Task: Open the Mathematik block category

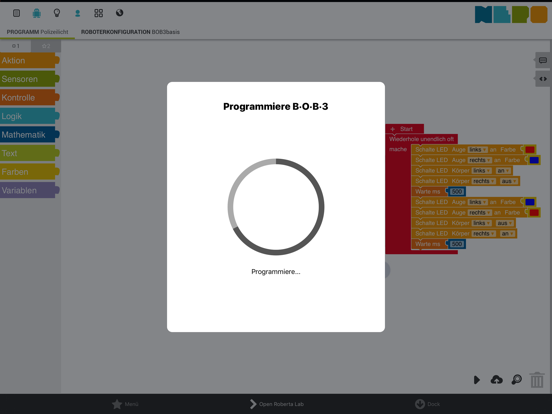Action: tap(29, 135)
